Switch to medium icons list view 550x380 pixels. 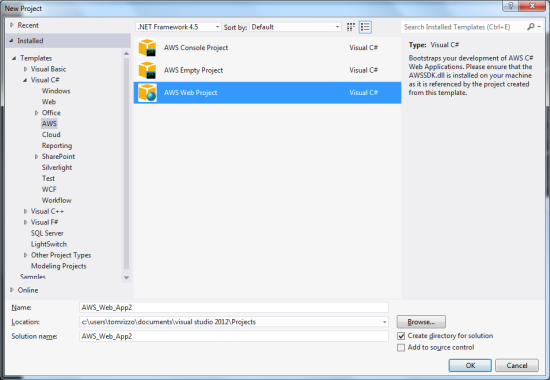365,27
